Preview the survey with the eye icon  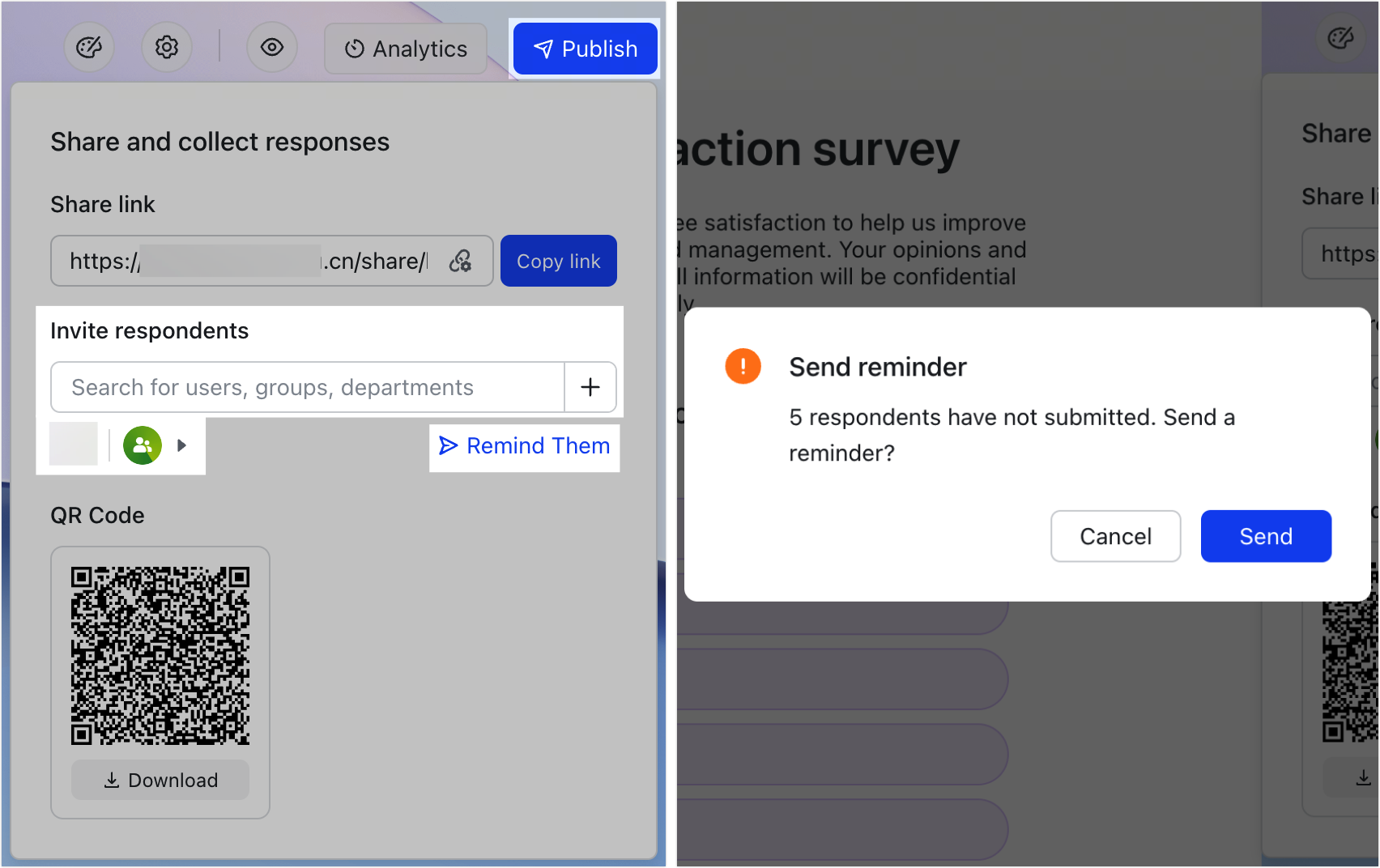point(272,48)
